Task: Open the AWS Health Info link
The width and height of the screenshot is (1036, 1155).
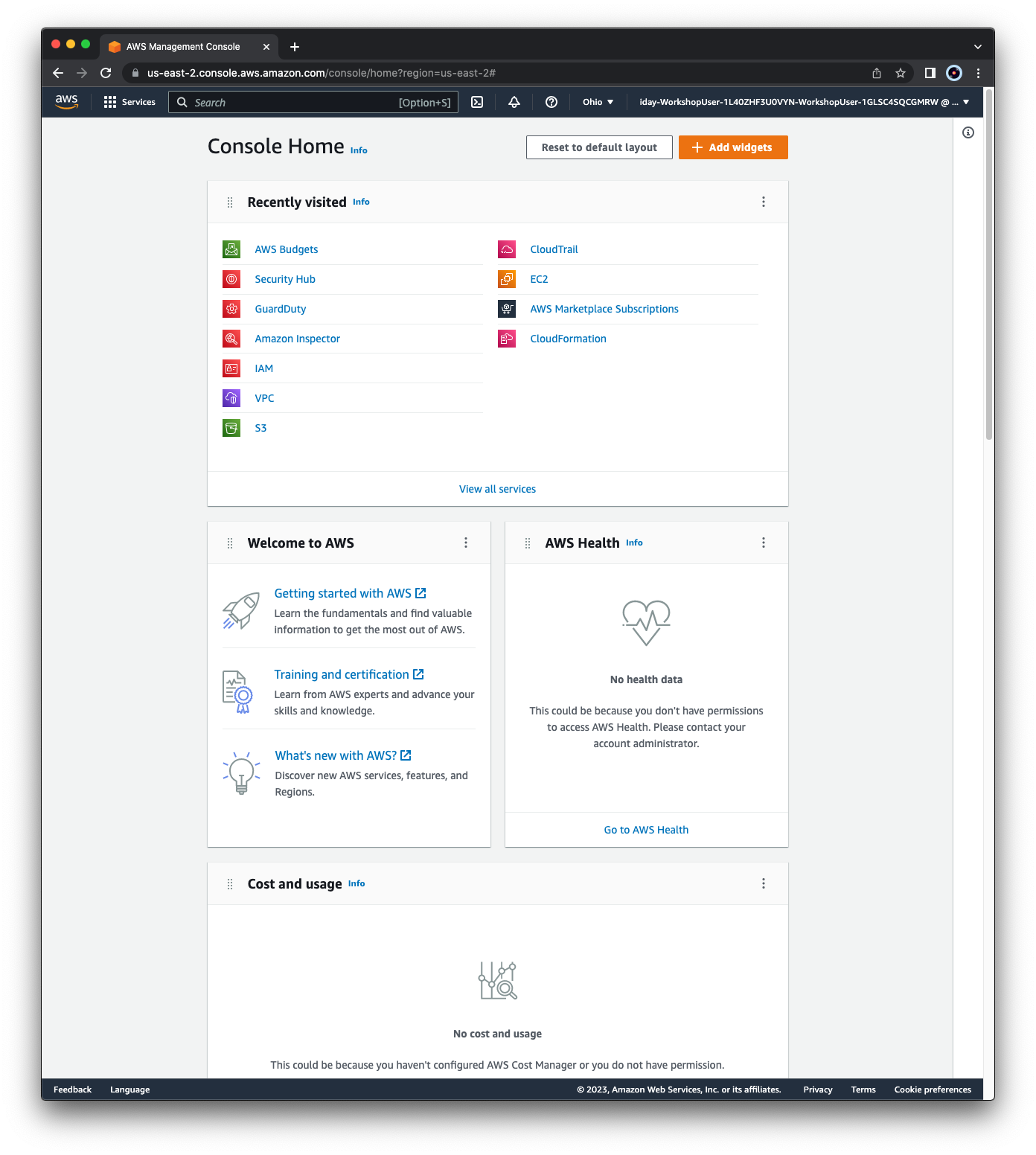Action: pyautogui.click(x=634, y=543)
